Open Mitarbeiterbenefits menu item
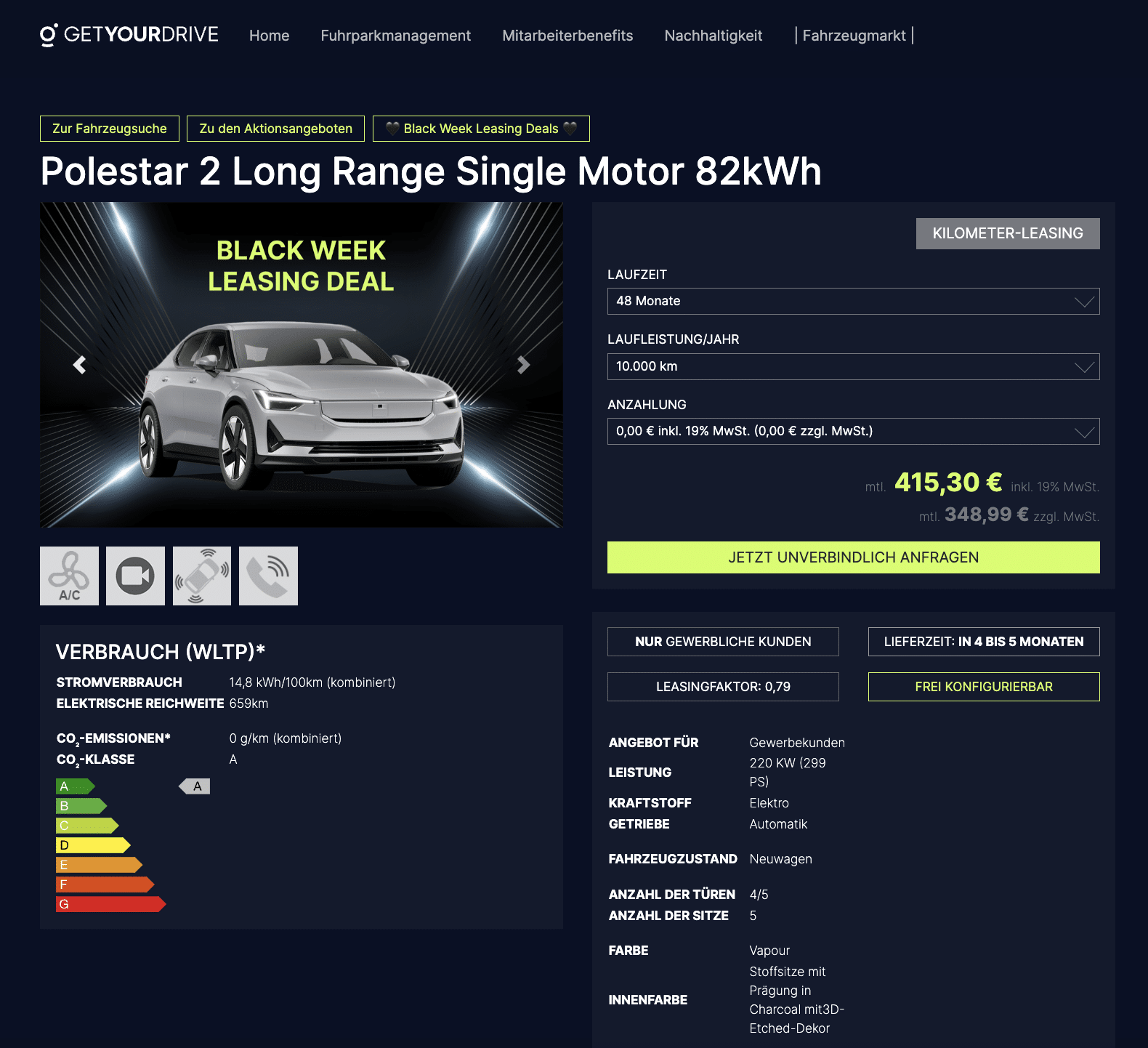The width and height of the screenshot is (1148, 1048). [x=567, y=36]
